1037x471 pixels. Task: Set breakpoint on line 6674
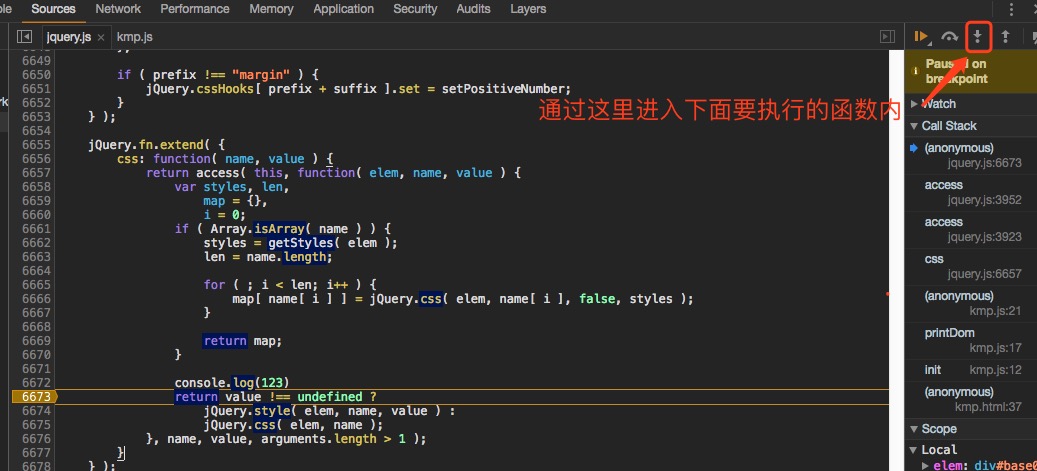click(x=36, y=411)
